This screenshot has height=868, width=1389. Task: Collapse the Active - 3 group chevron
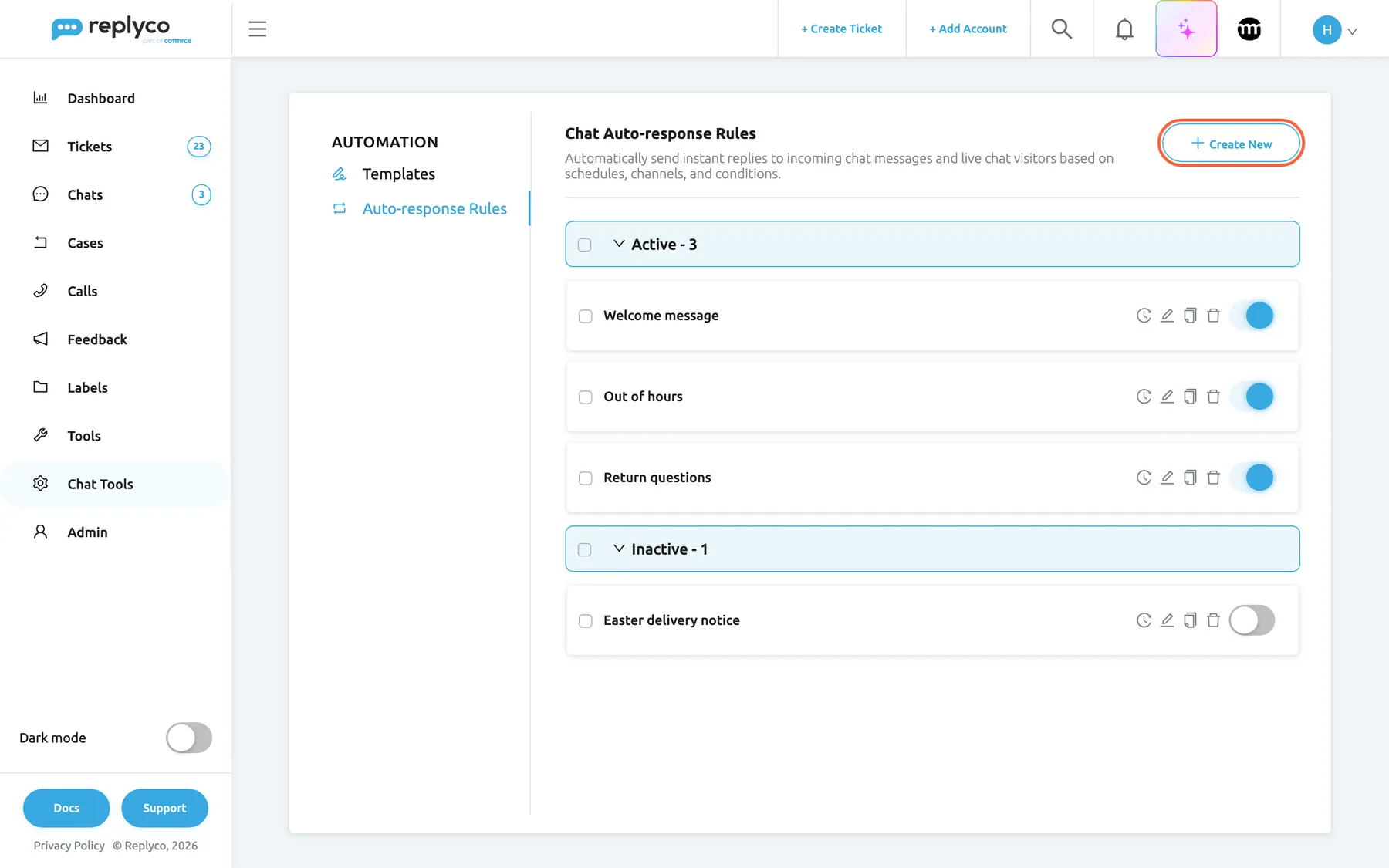[619, 244]
